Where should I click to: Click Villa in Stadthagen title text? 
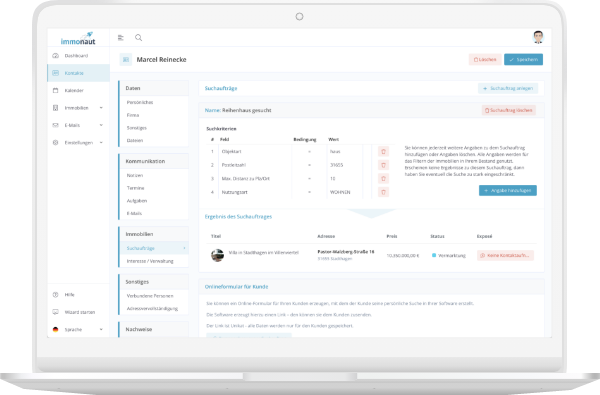263,253
